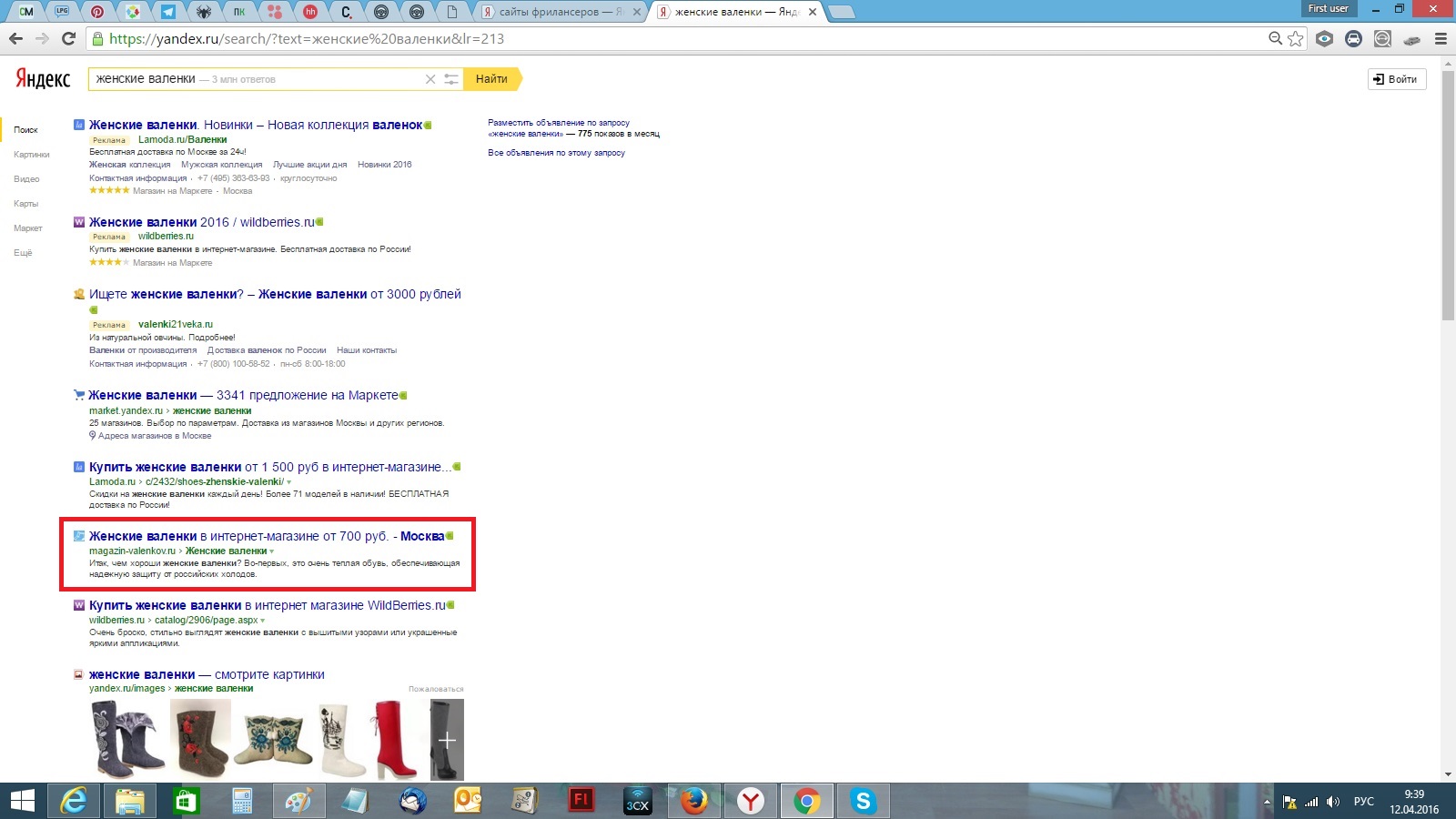Go back using the browser back arrow
This screenshot has width=1456, height=819.
click(x=15, y=38)
